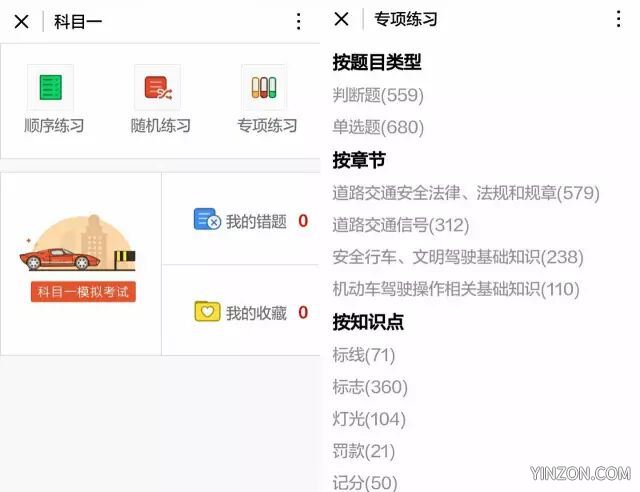Open the three-dot menu on the 科目一 page
Viewport: 640px width, 492px height.
(299, 21)
